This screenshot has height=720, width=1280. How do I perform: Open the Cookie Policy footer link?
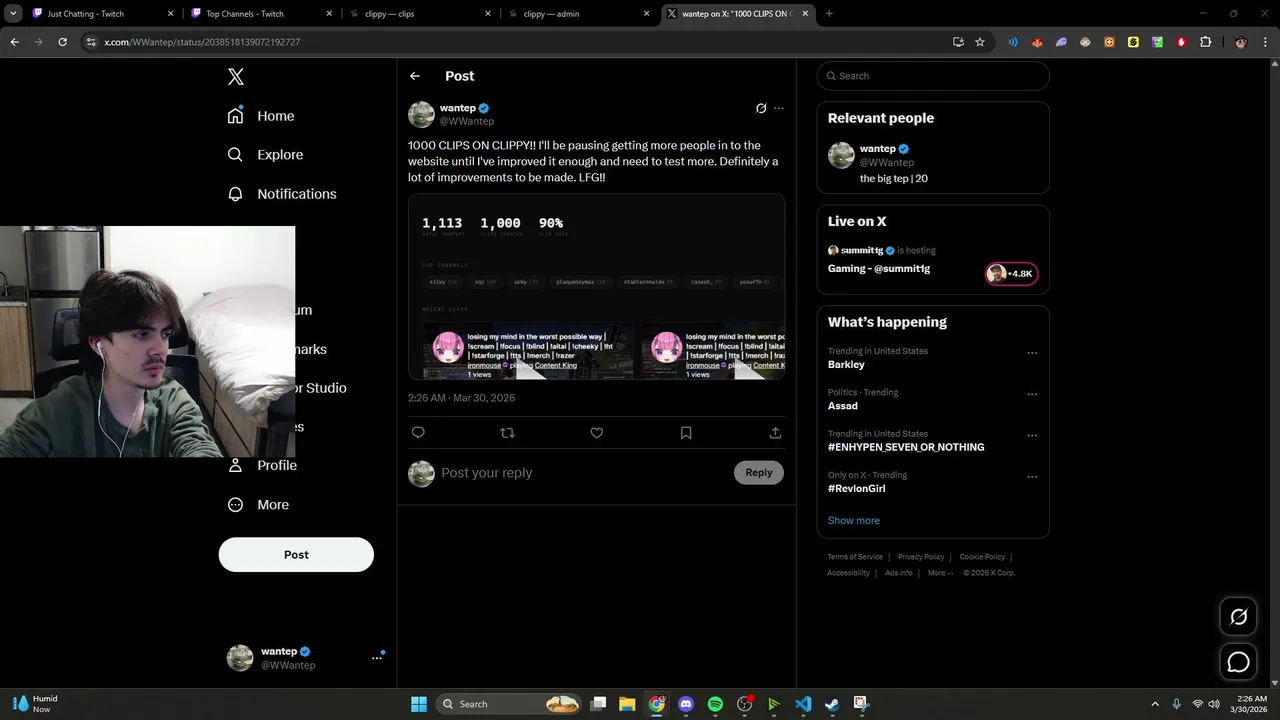point(982,557)
